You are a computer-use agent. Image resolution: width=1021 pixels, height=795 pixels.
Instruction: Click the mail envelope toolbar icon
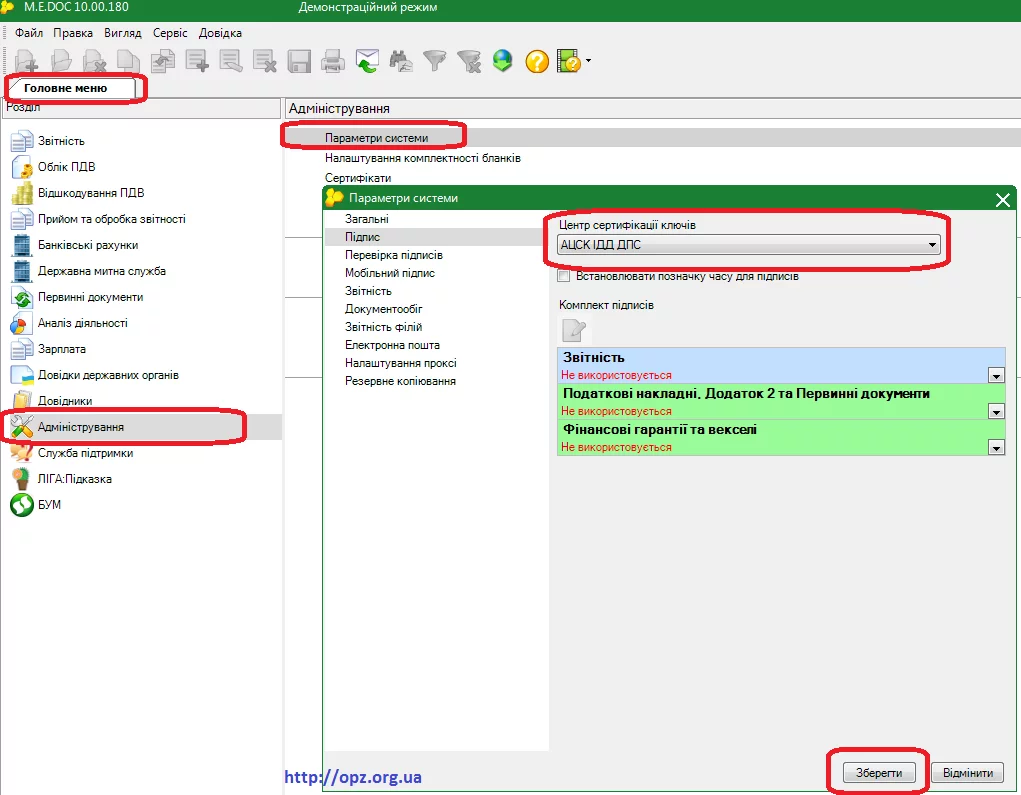(x=367, y=61)
